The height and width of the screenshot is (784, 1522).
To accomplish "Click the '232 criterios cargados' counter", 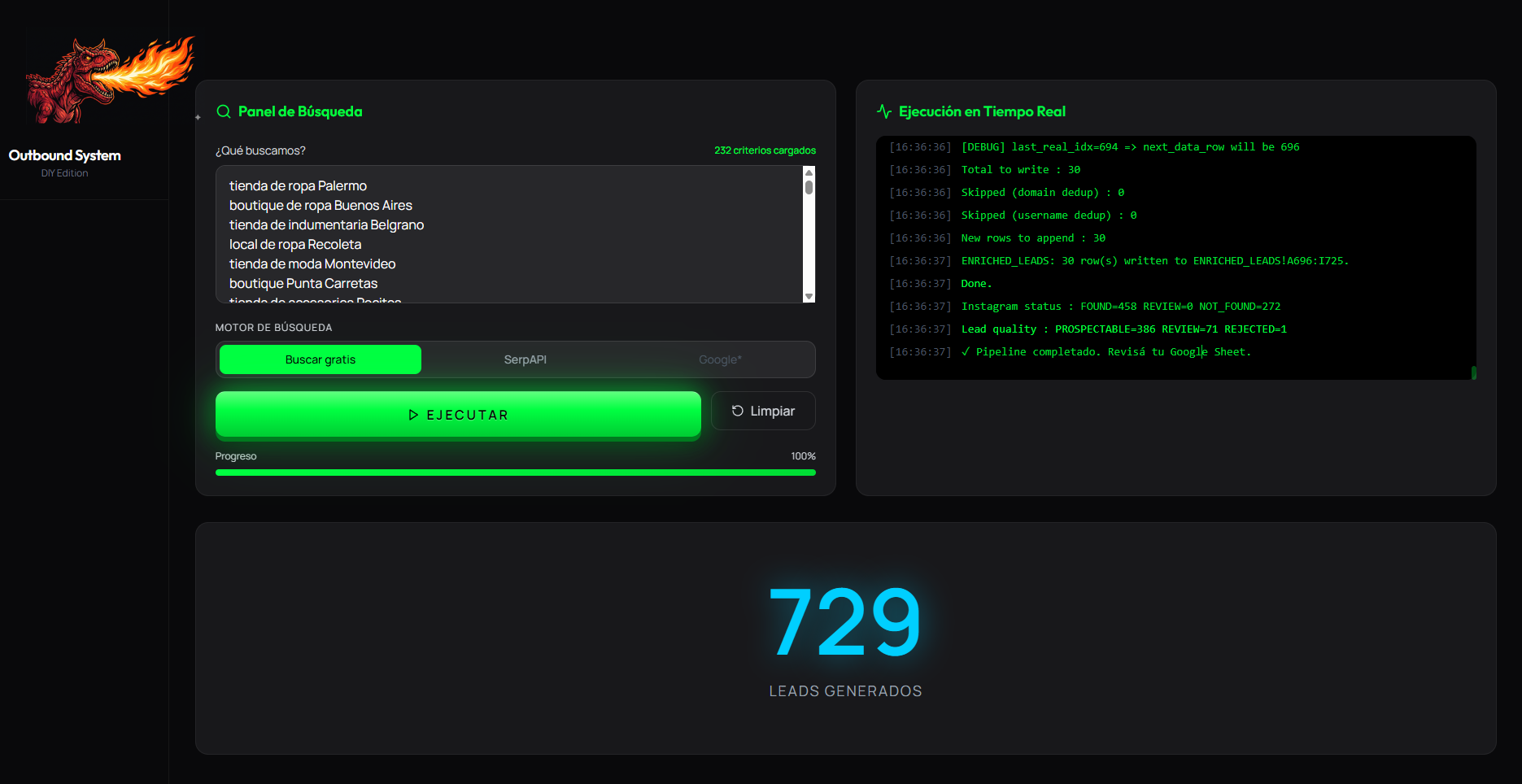I will pyautogui.click(x=765, y=150).
